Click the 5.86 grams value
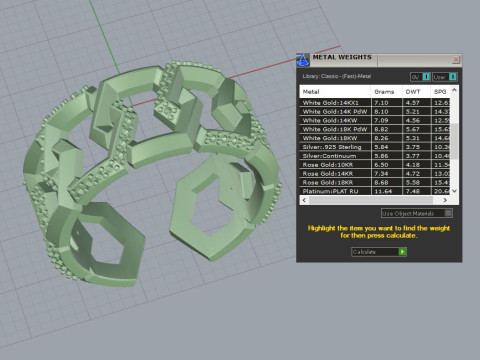Screen dimensions: 480x360 tap(381, 156)
